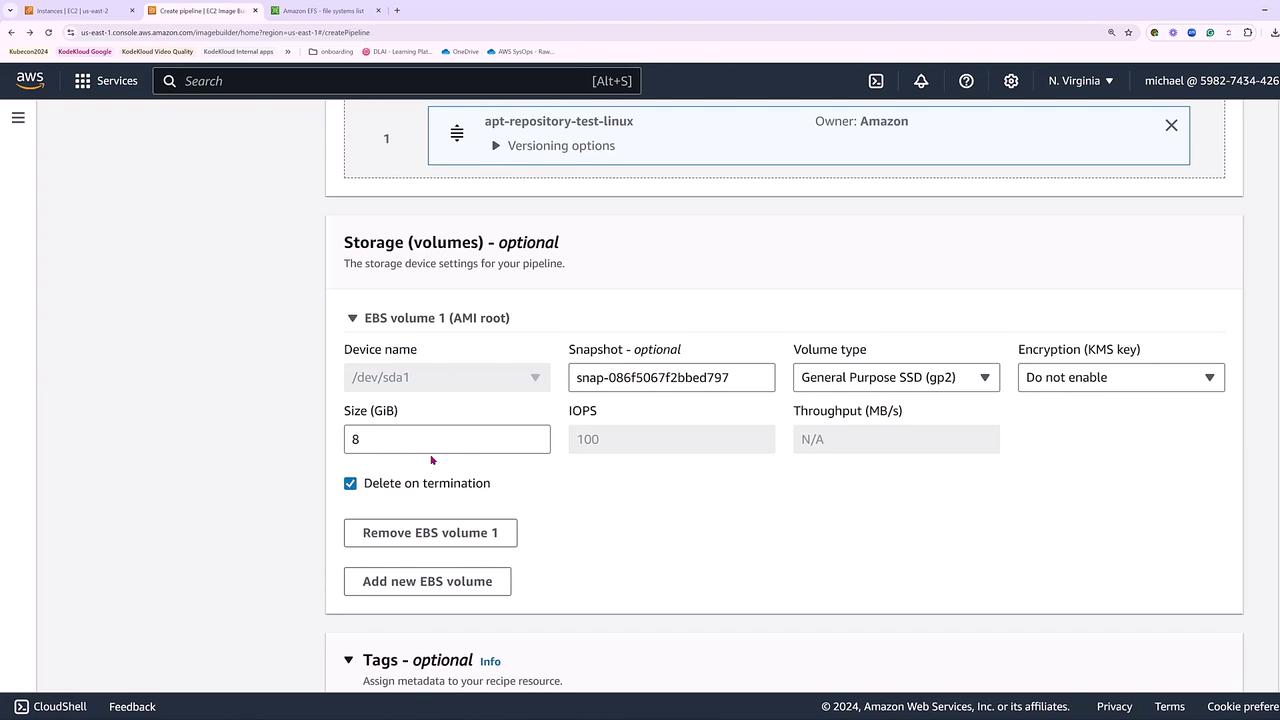This screenshot has height=720, width=1280.
Task: Open the tab search dropdown arrow
Action: 10,11
